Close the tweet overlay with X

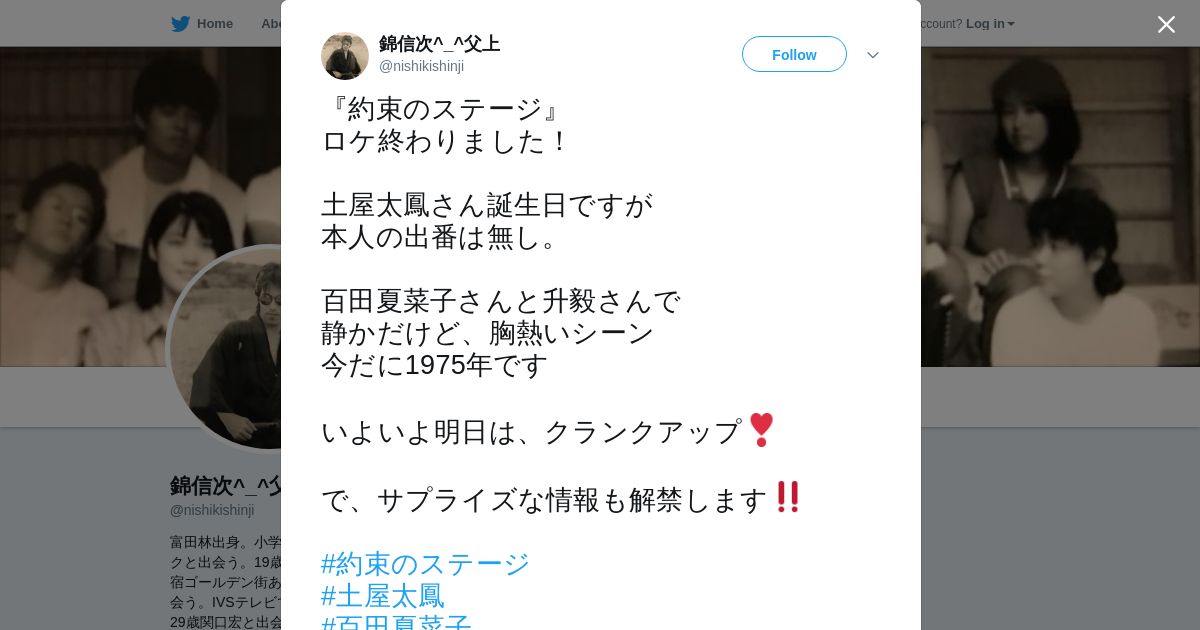pyautogui.click(x=1166, y=24)
